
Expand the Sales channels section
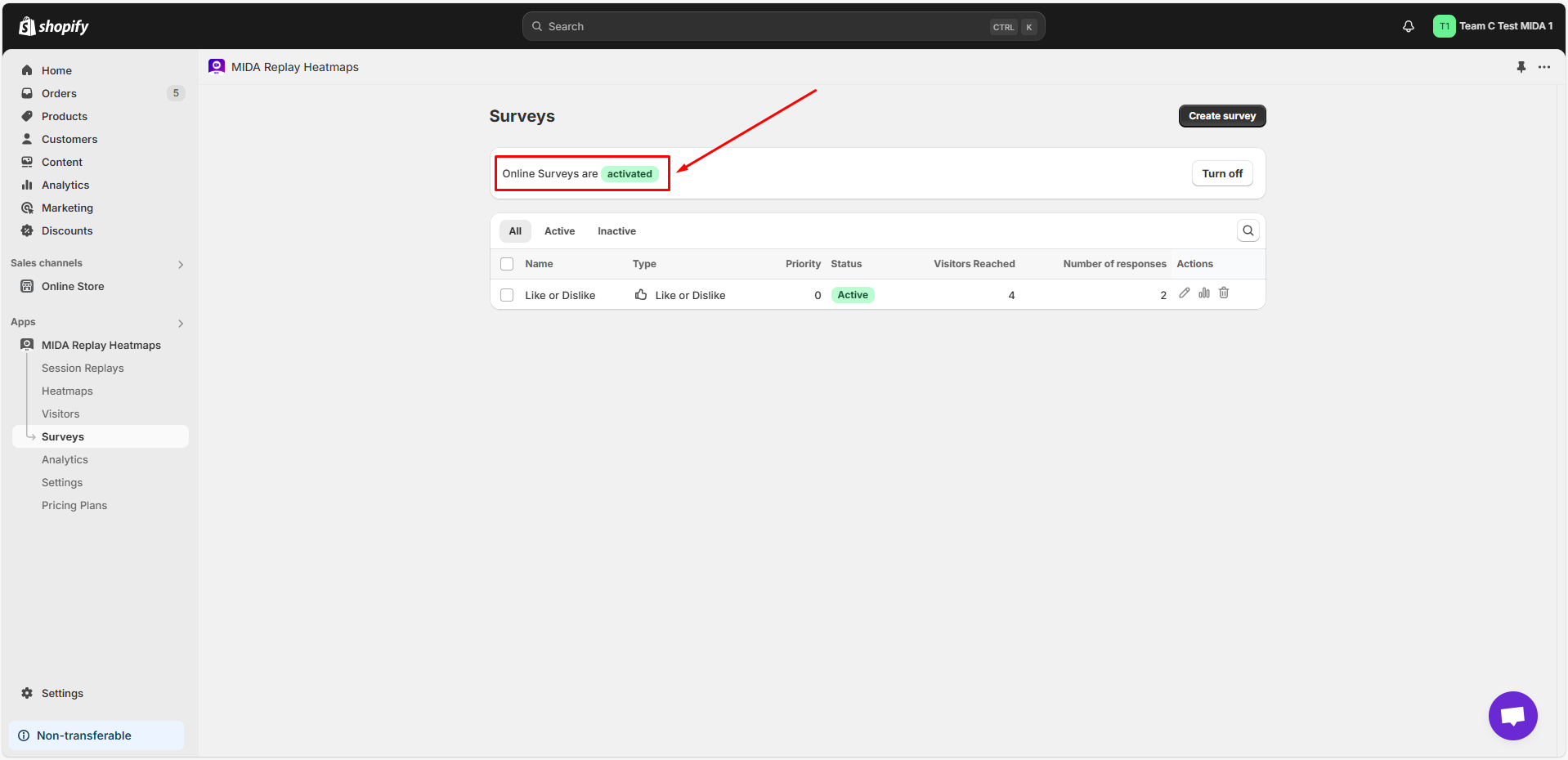pyautogui.click(x=181, y=264)
